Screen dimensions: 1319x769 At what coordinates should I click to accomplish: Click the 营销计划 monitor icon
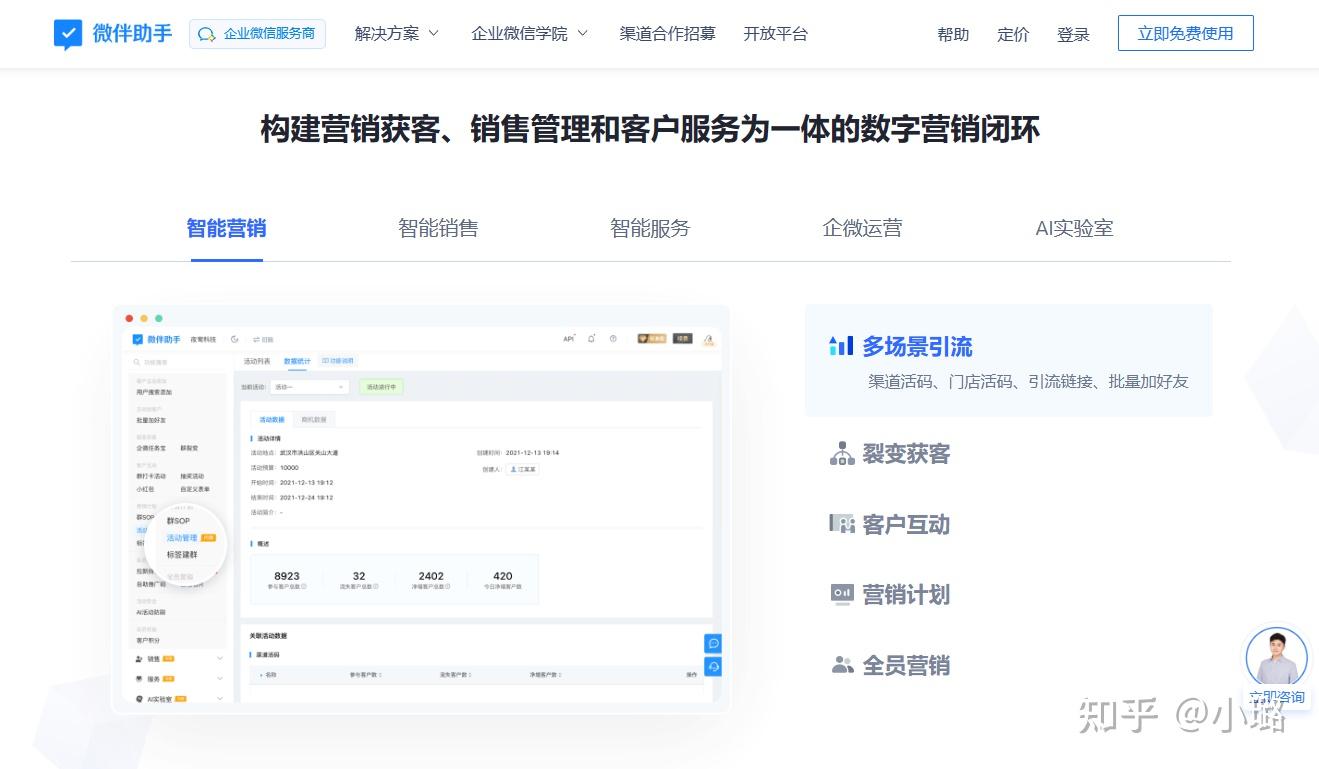[841, 594]
